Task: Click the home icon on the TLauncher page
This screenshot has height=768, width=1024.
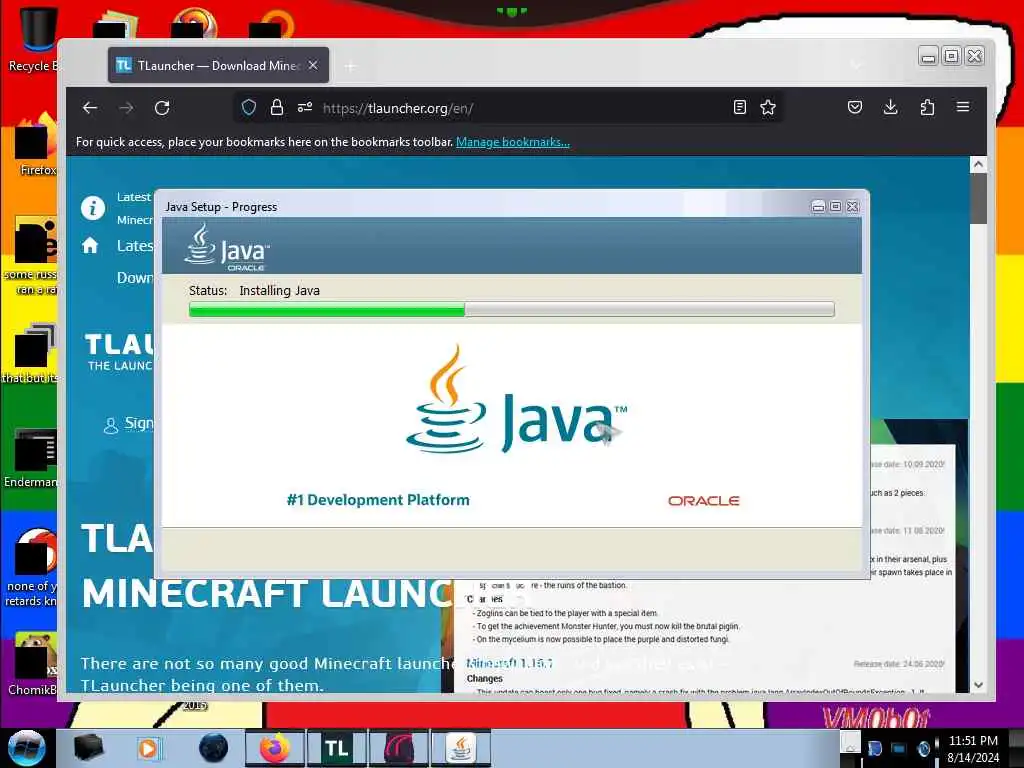Action: tap(90, 246)
